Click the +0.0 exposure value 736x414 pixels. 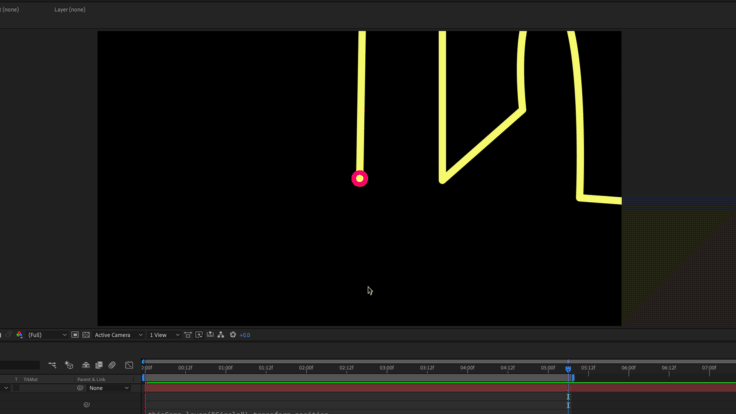pos(245,335)
